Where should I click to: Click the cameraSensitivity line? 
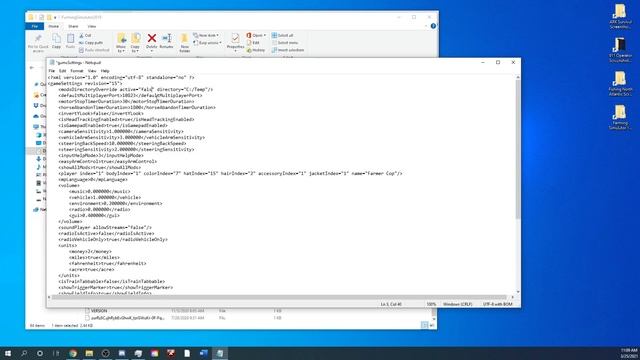pyautogui.click(x=121, y=131)
